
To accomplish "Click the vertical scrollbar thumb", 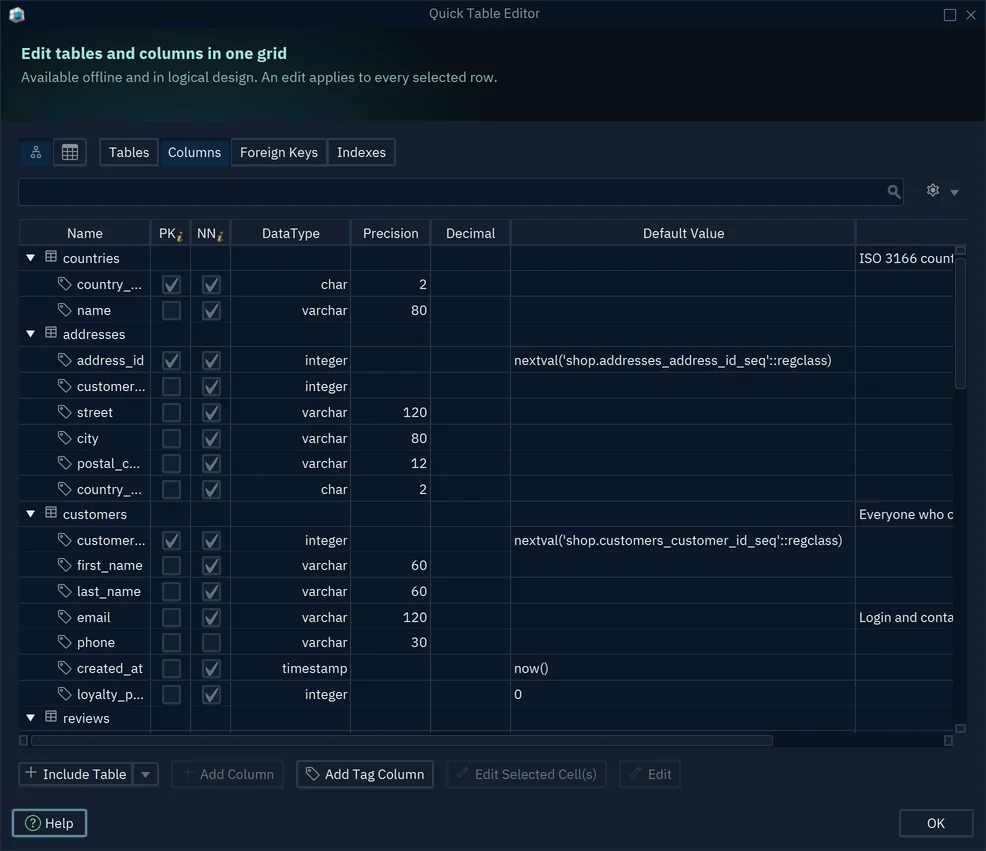I will 960,321.
